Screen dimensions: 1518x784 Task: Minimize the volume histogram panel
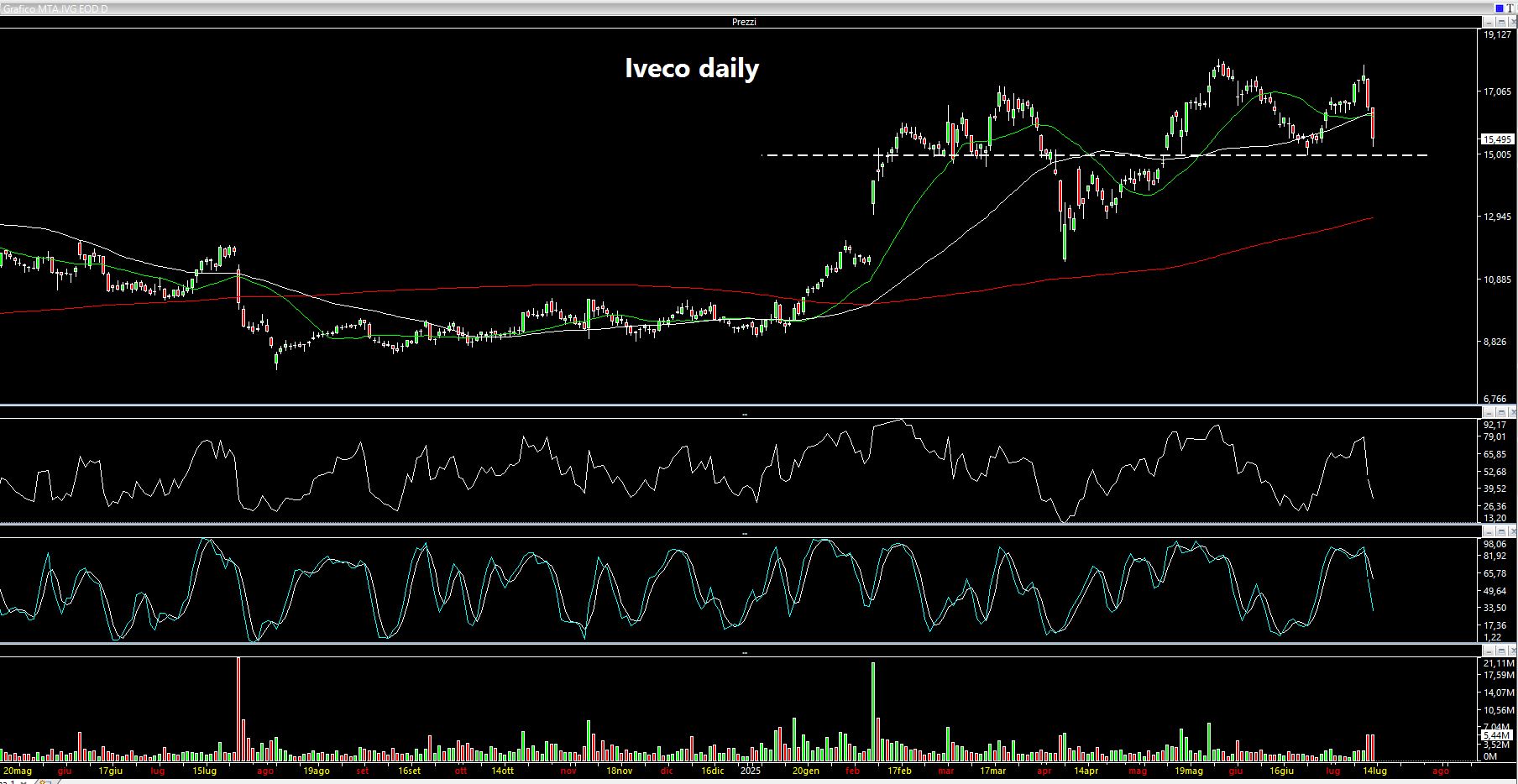click(x=1489, y=651)
